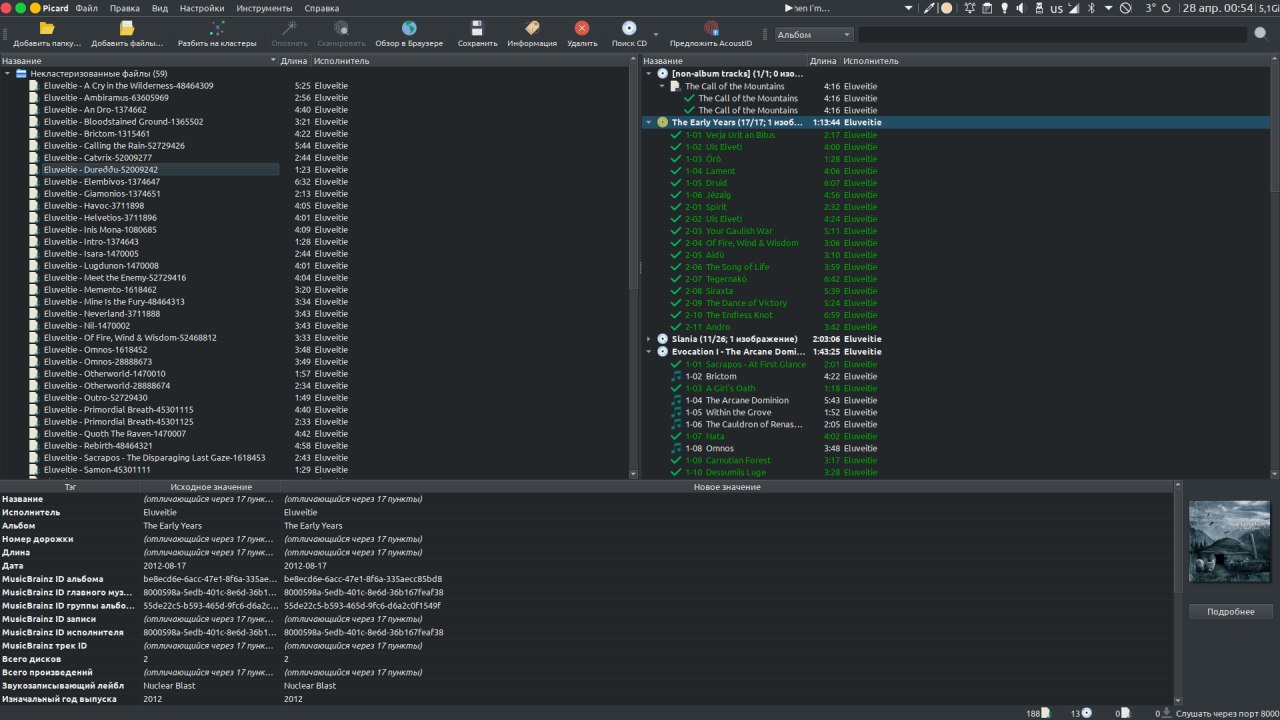The height and width of the screenshot is (720, 1280).
Task: Select Eluveitie - Quoth The Raven-1470007
Action: point(115,434)
